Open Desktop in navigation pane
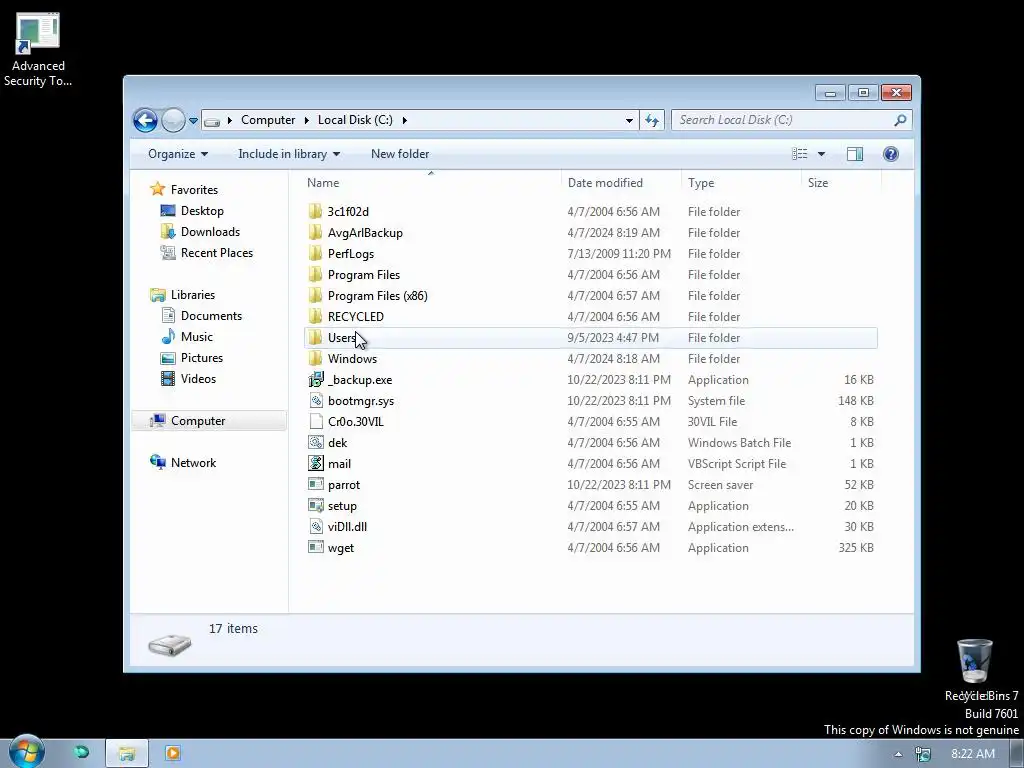 (x=202, y=211)
